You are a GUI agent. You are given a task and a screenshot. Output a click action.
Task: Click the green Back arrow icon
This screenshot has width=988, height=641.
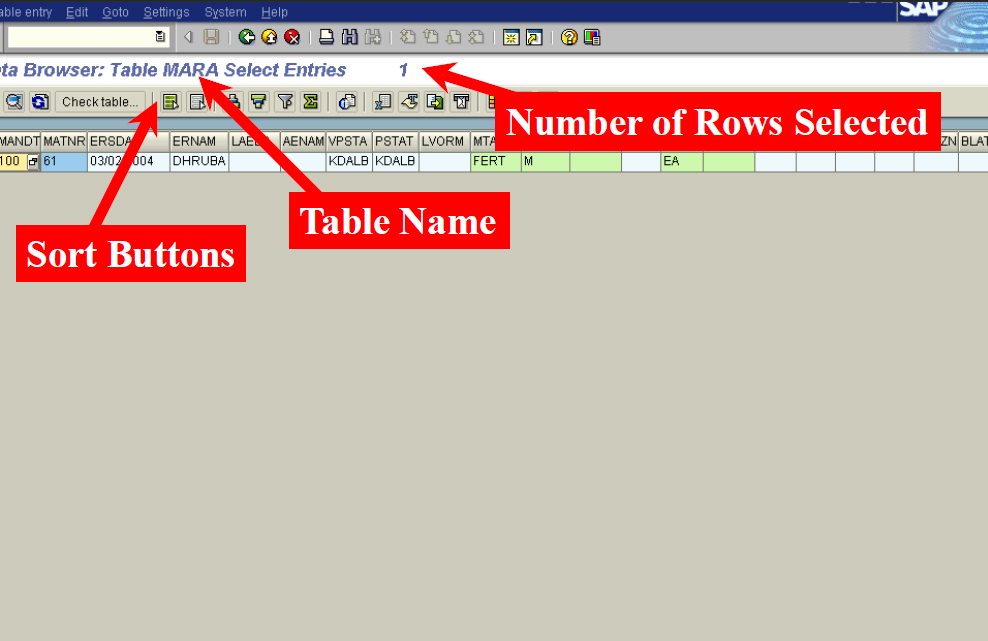pos(246,37)
